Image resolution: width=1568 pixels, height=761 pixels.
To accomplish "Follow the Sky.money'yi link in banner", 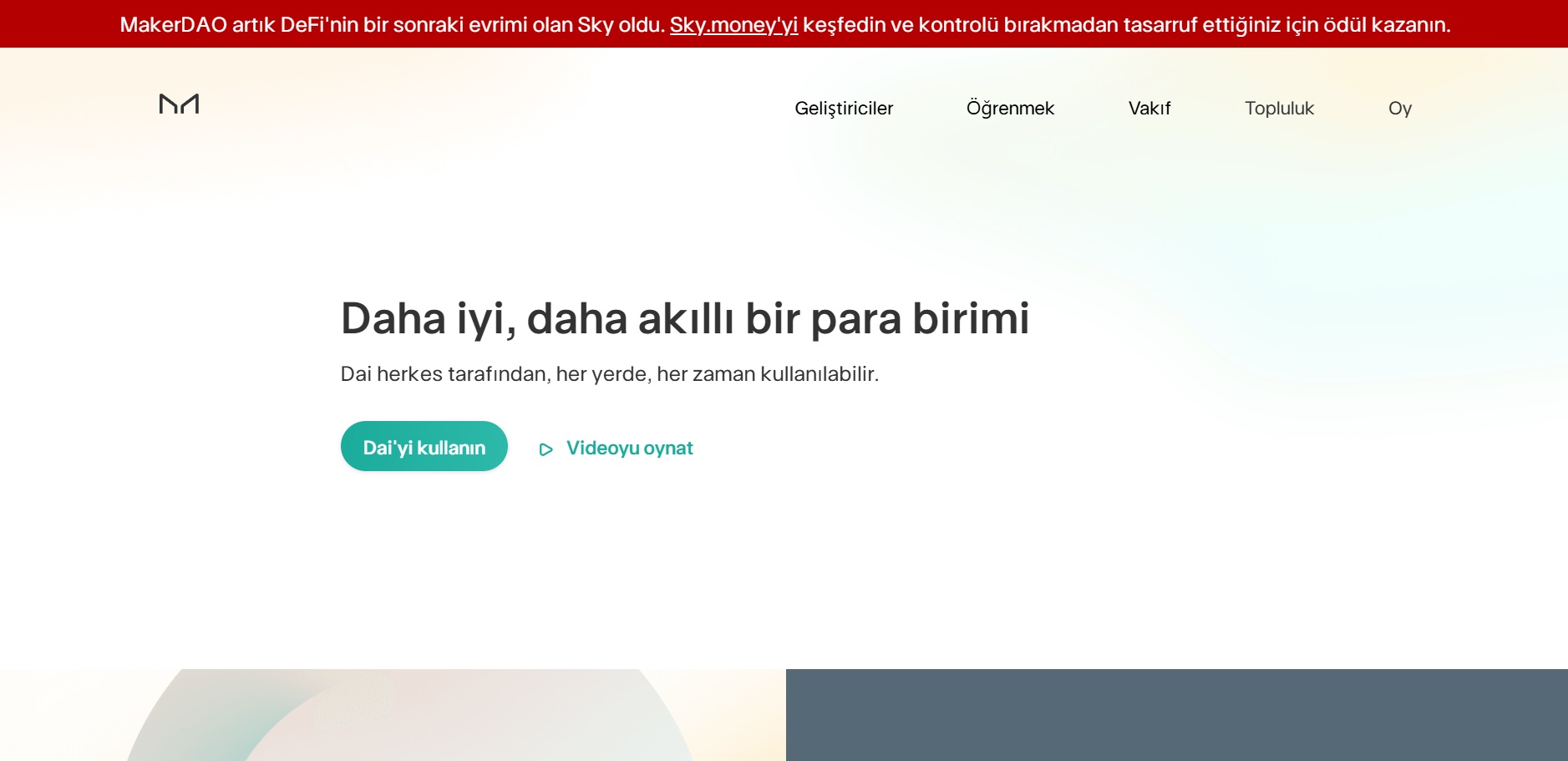I will coord(733,25).
